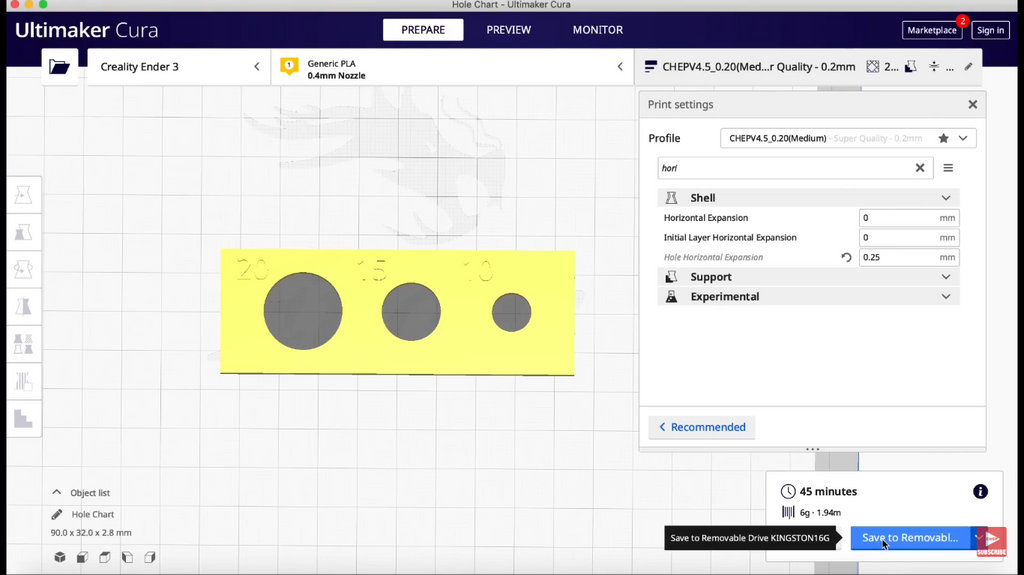Click the last tool icon in left toolbar
The width and height of the screenshot is (1024, 575).
pyautogui.click(x=24, y=418)
